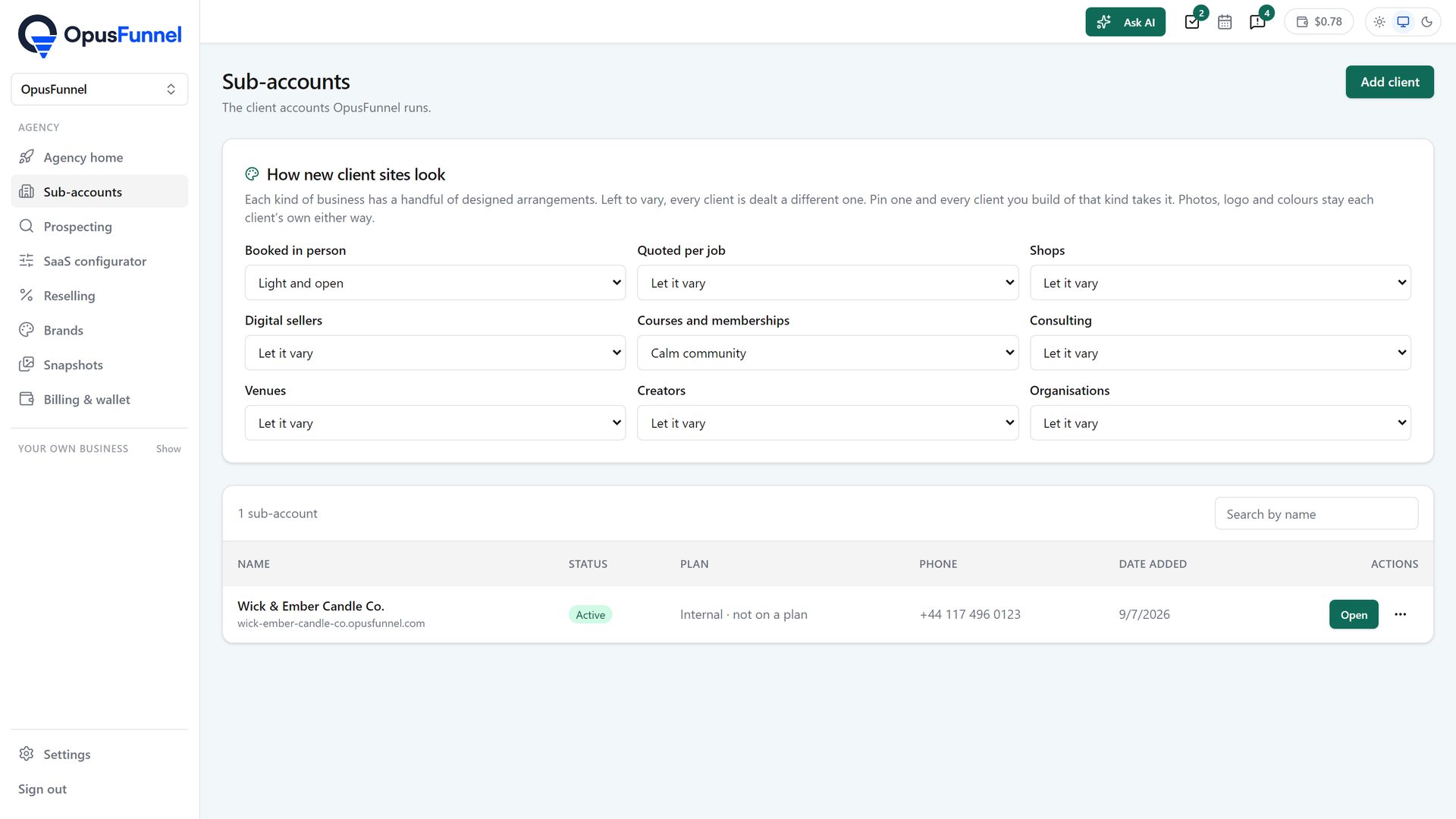Open more actions ellipsis for Wick & Ember
The height and width of the screenshot is (819, 1456).
click(1400, 615)
